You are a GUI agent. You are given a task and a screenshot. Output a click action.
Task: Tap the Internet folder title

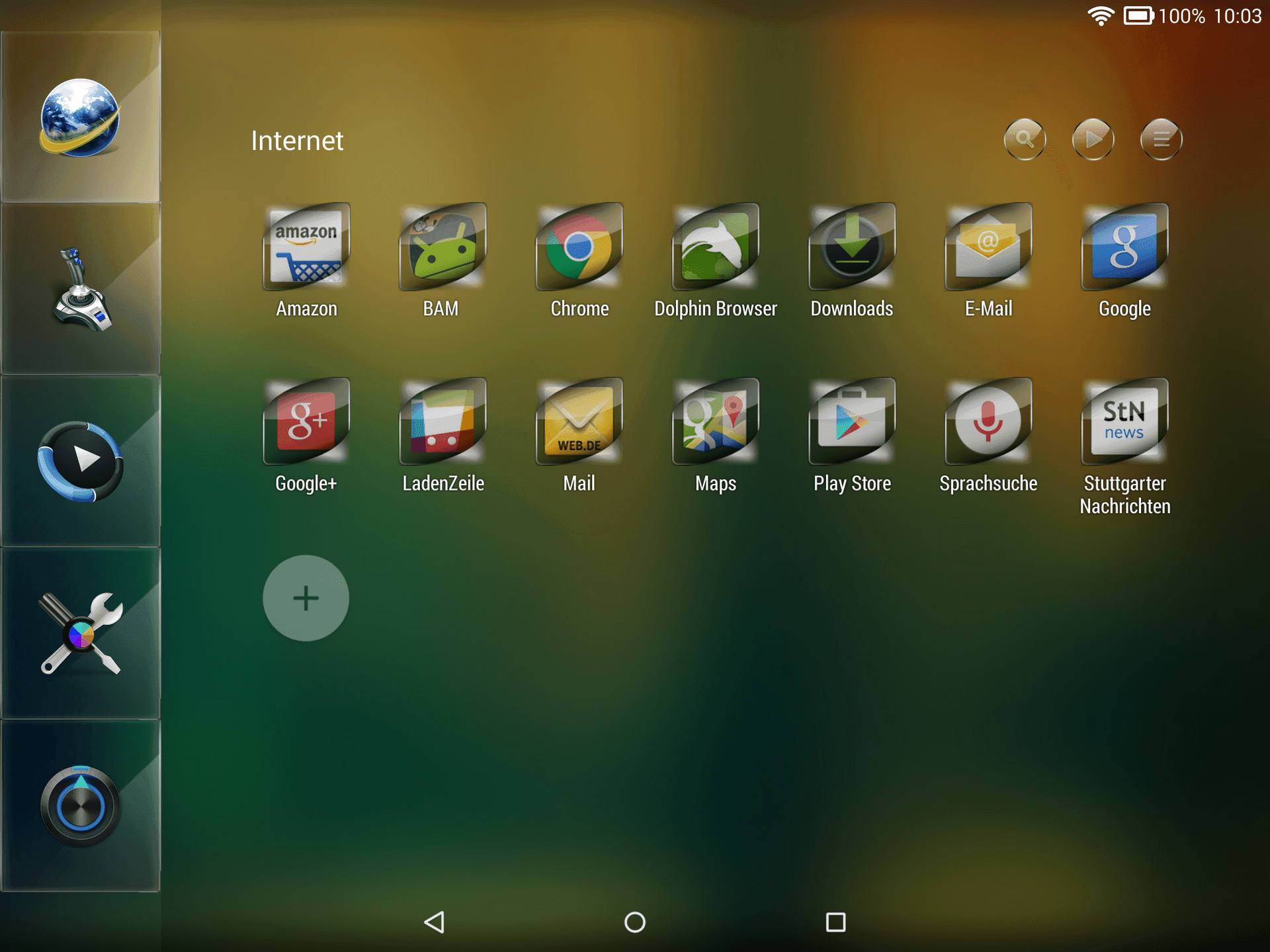[x=297, y=141]
